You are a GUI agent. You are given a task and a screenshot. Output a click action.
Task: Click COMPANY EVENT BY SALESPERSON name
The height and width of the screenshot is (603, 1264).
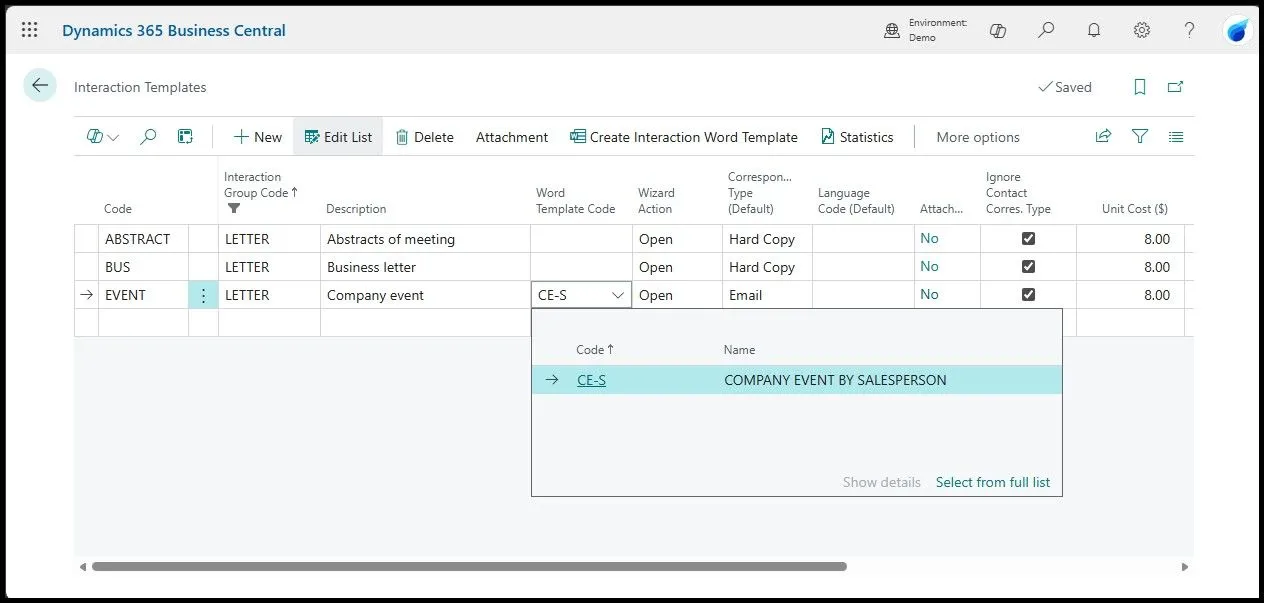[835, 380]
